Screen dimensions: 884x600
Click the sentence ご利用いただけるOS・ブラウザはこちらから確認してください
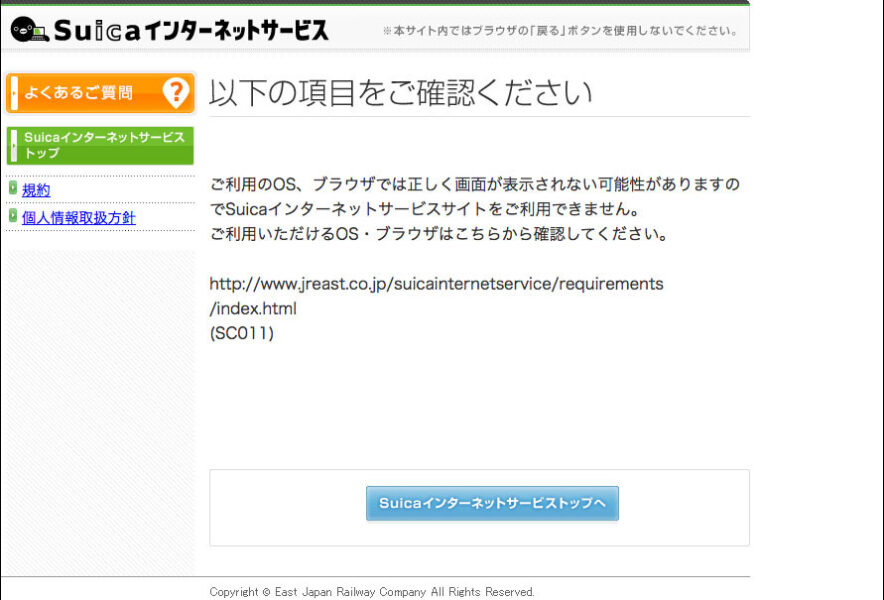[439, 233]
